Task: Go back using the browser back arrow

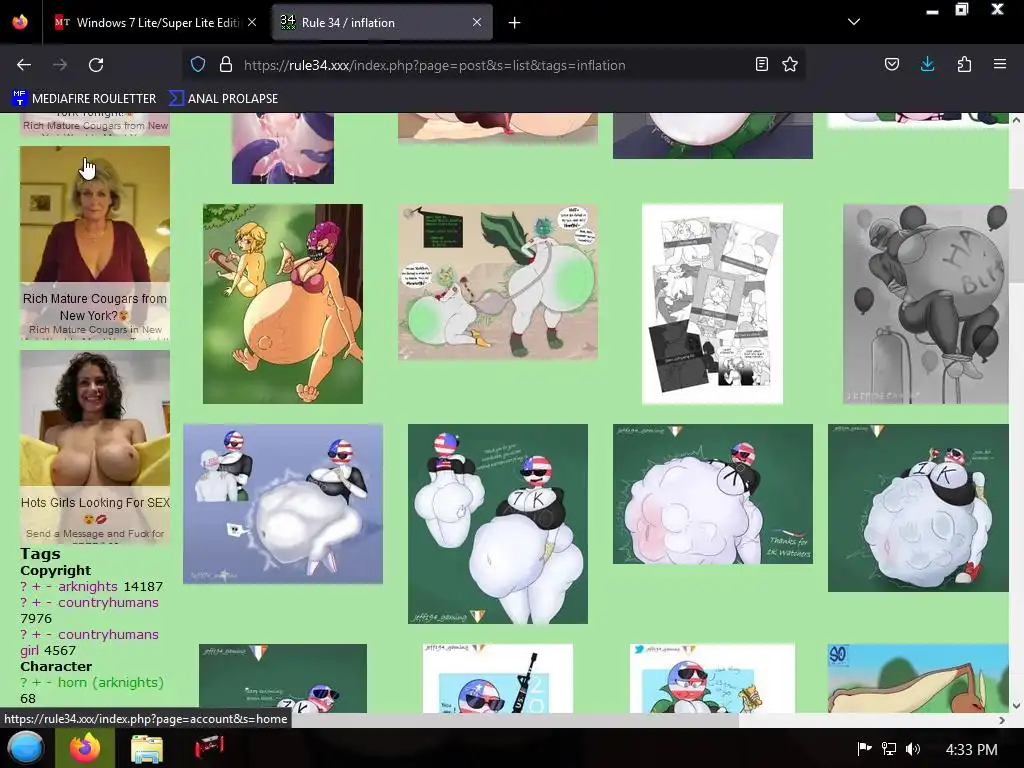Action: tap(24, 65)
